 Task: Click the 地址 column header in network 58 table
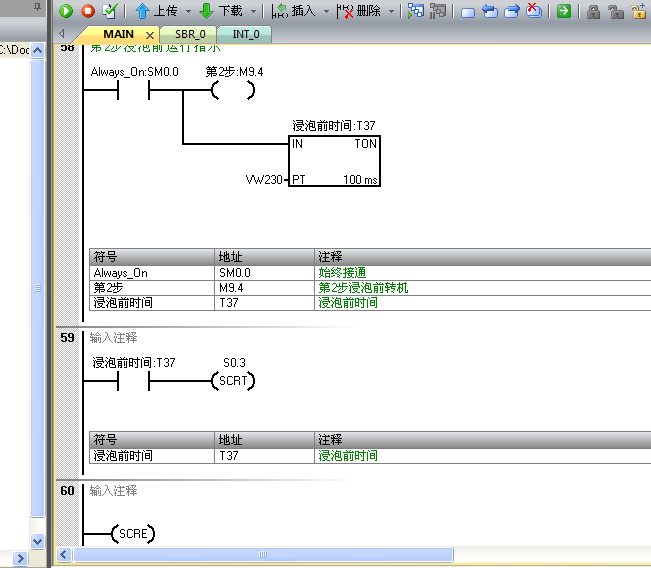point(264,257)
